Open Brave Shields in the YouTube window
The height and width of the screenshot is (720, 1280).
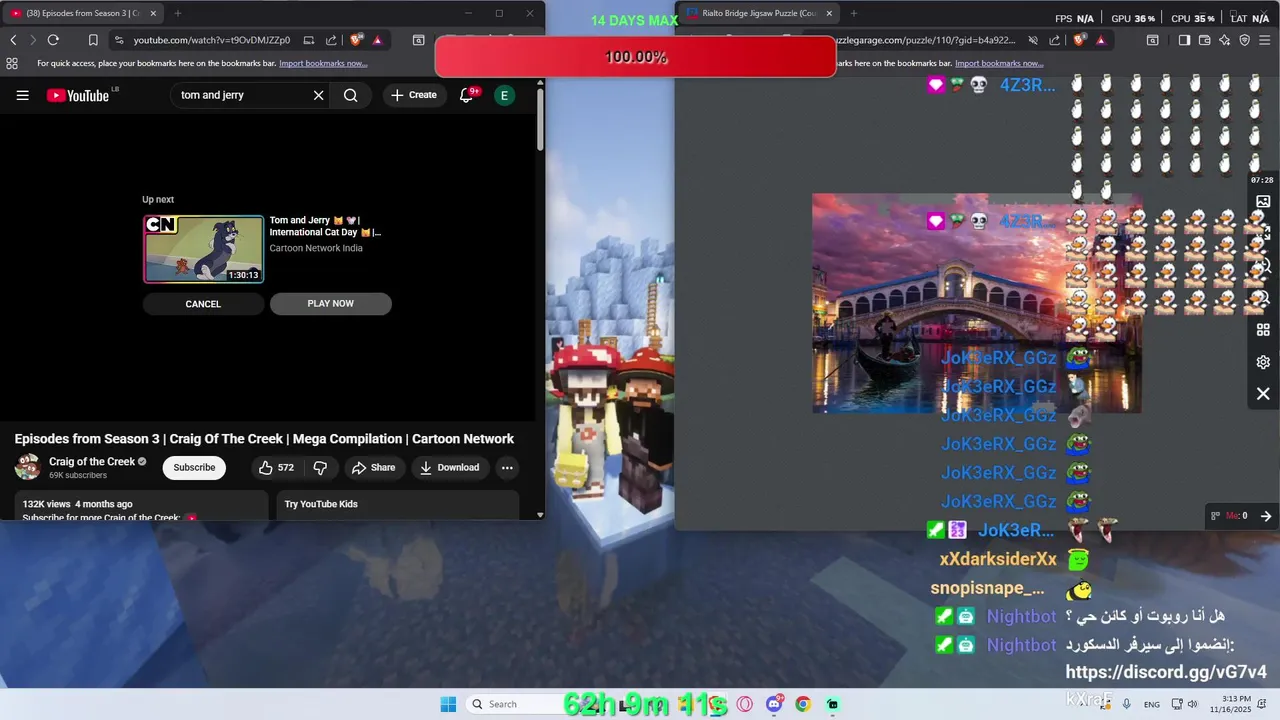(355, 40)
